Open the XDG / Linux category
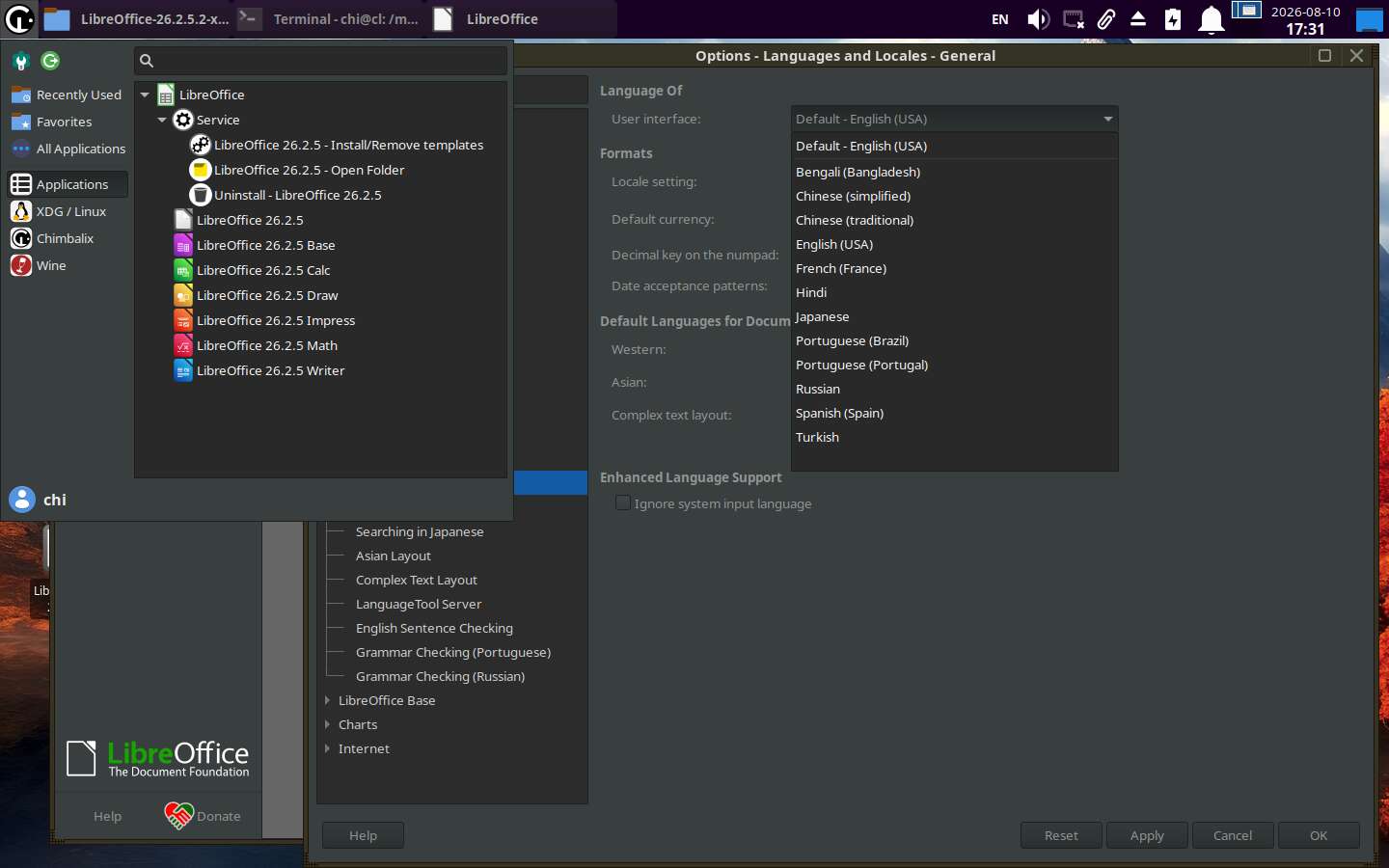 click(x=68, y=211)
